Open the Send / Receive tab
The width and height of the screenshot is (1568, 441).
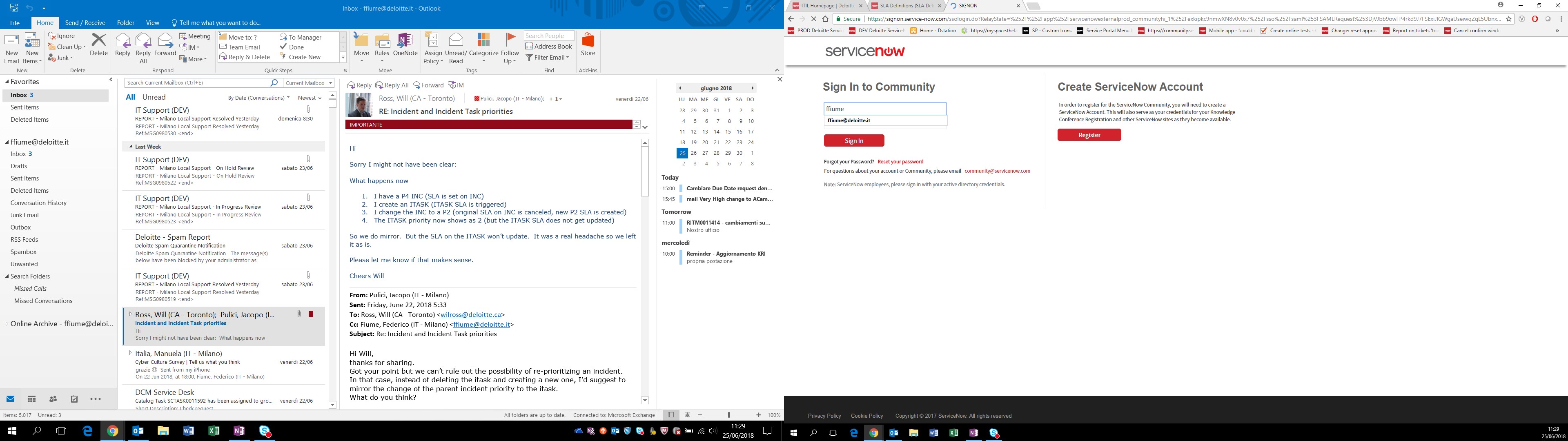[x=85, y=22]
